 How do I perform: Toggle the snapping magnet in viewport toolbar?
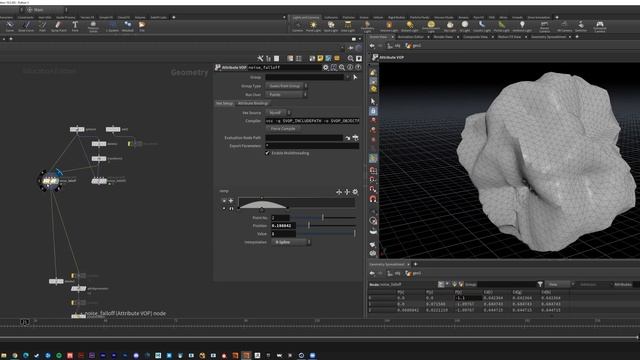[373, 199]
